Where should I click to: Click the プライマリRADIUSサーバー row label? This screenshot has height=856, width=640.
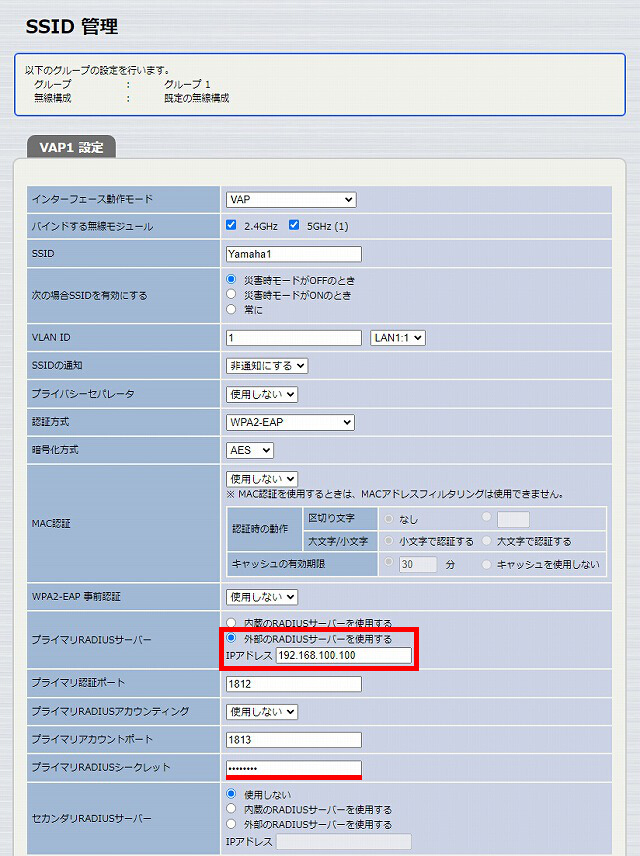point(91,640)
